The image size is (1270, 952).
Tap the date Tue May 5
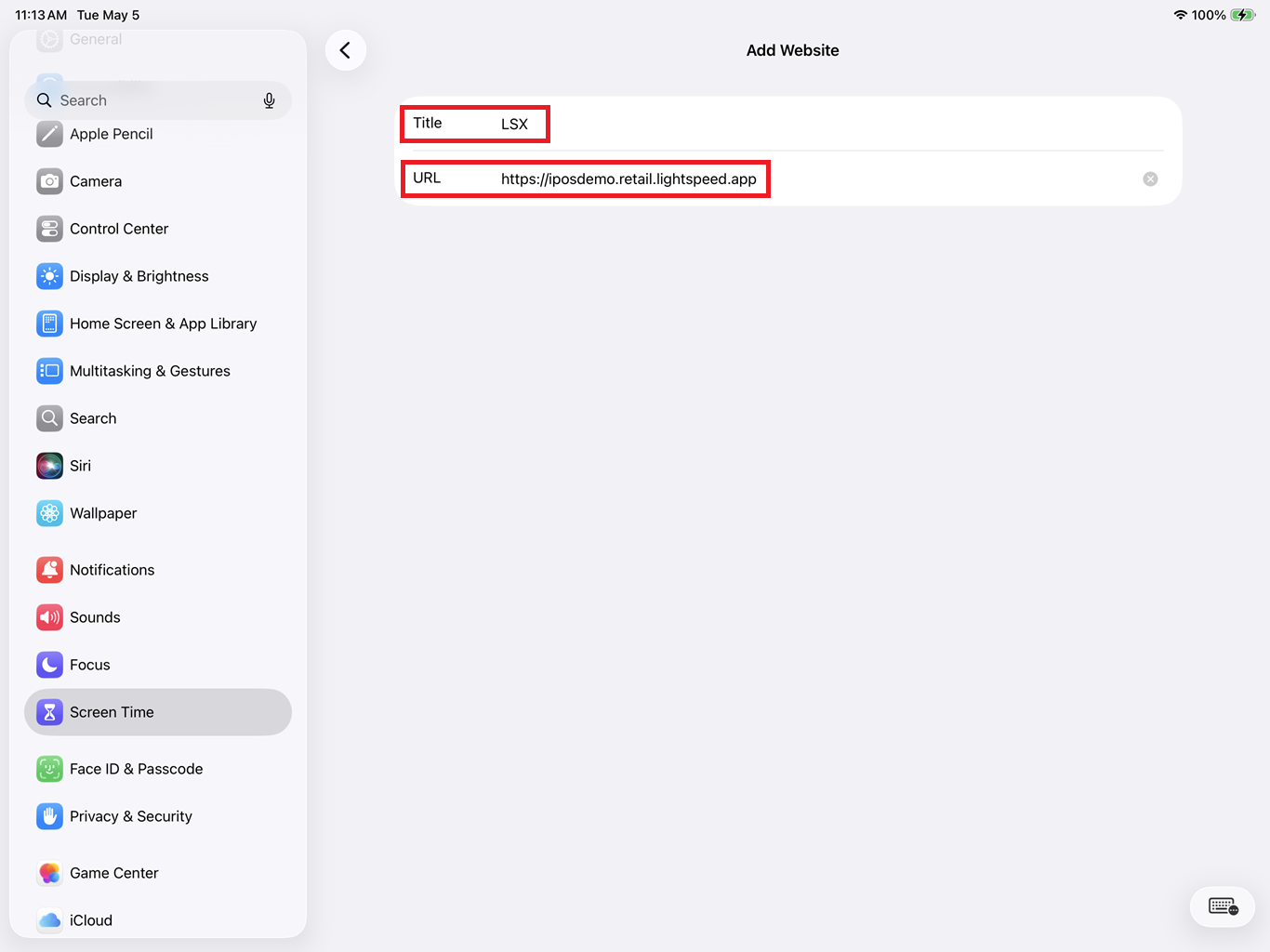coord(109,15)
